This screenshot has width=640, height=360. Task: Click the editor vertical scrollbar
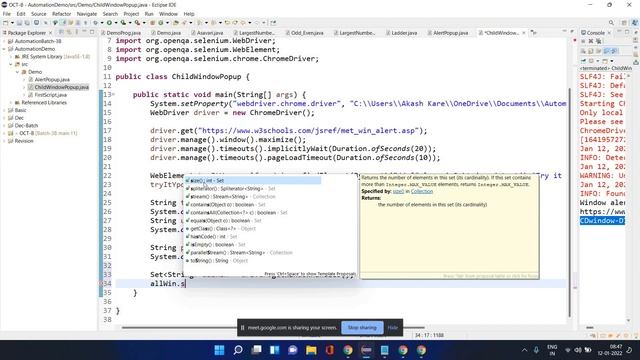point(569,202)
